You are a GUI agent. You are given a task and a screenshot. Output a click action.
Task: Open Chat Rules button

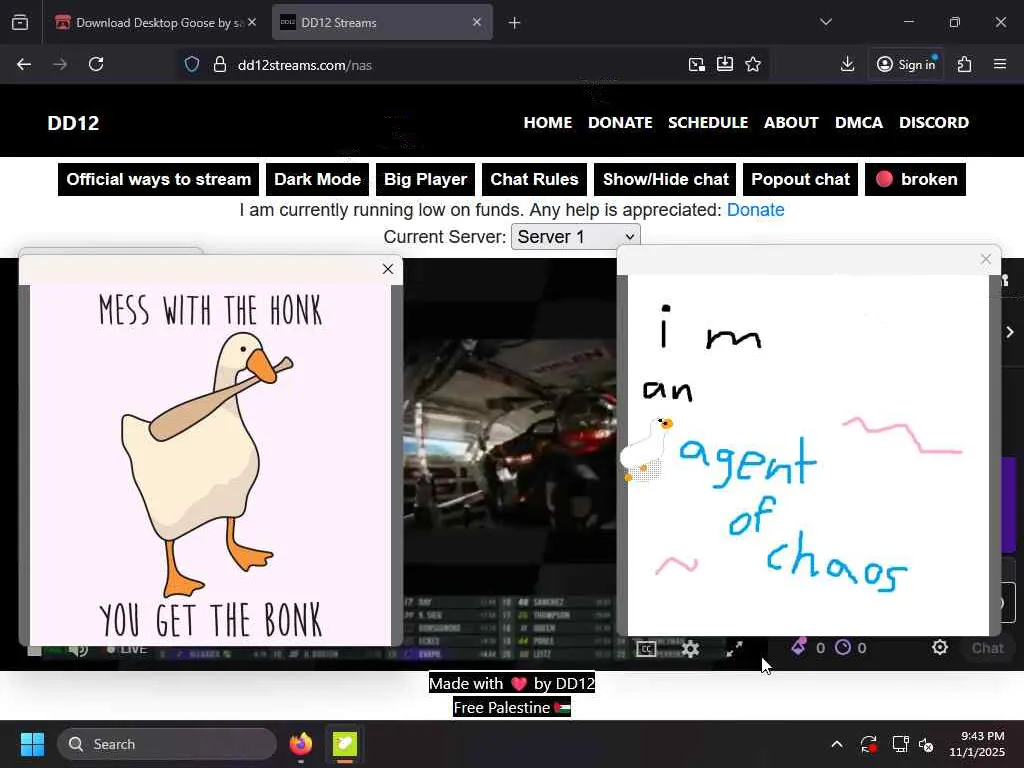534,179
